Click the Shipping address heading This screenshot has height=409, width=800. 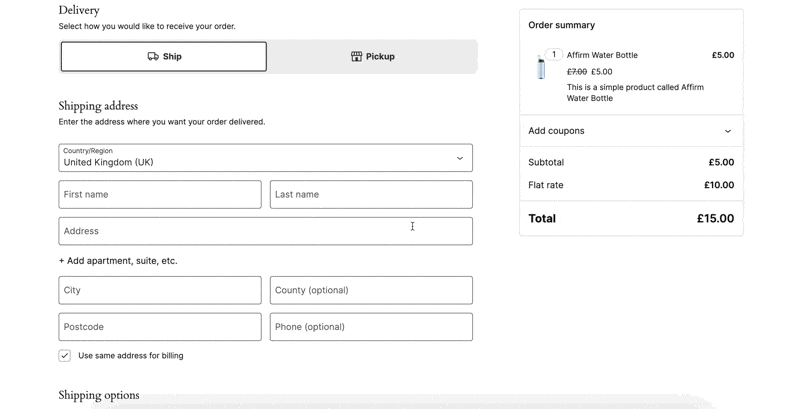coord(98,106)
